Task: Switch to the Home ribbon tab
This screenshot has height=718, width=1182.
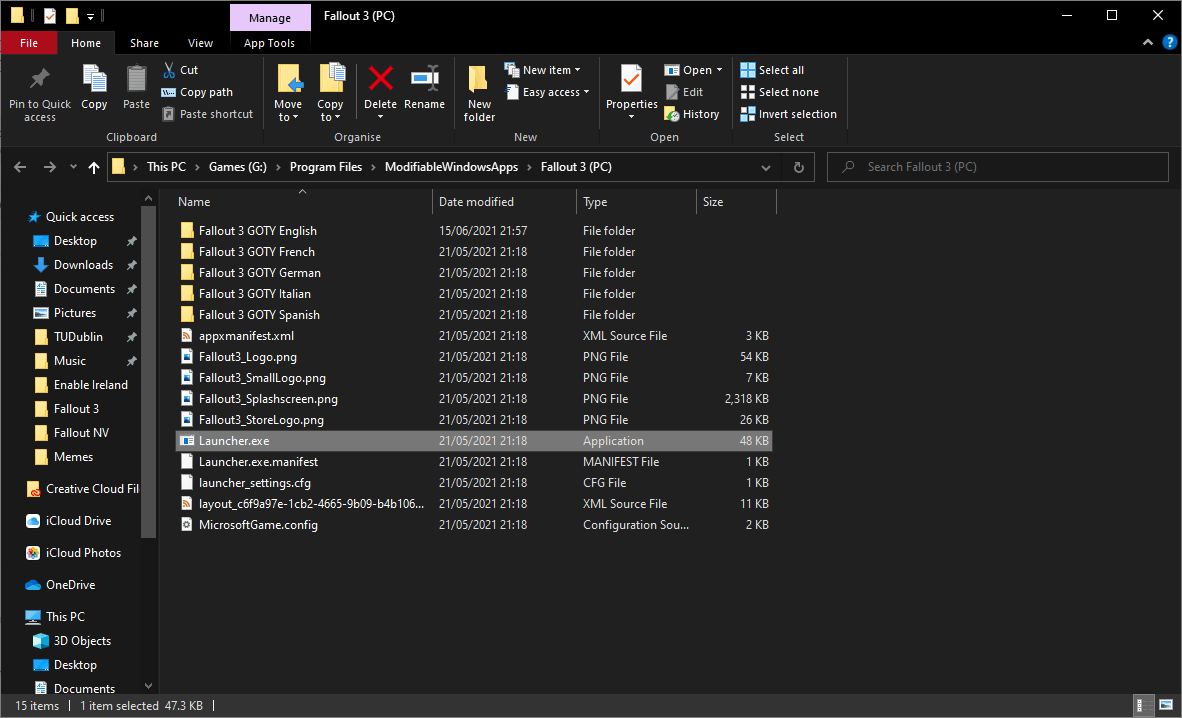Action: (x=86, y=43)
